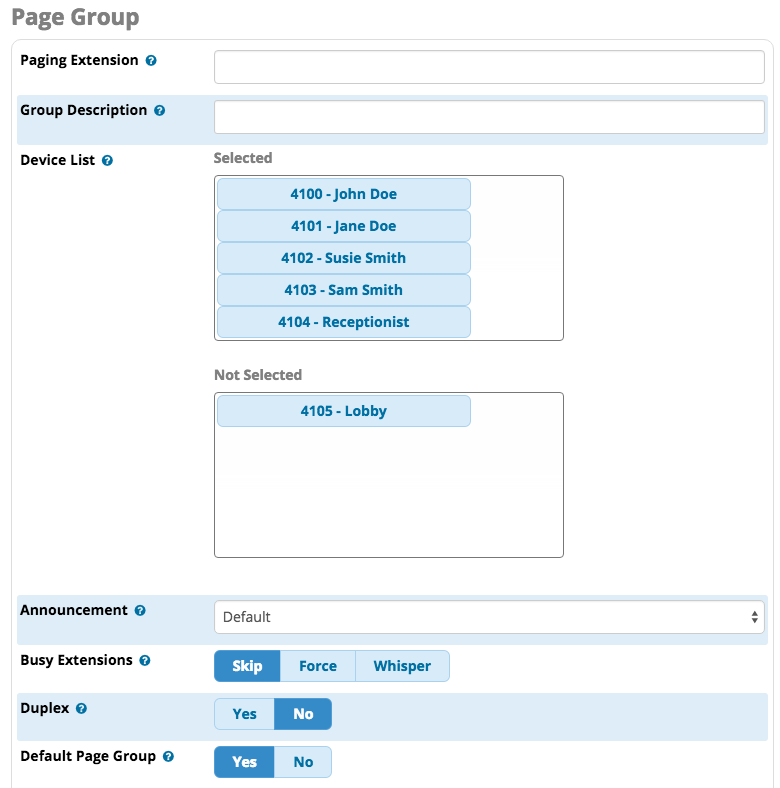Screen dimensions: 780x788
Task: Open the Announcement dropdown
Action: pos(489,617)
